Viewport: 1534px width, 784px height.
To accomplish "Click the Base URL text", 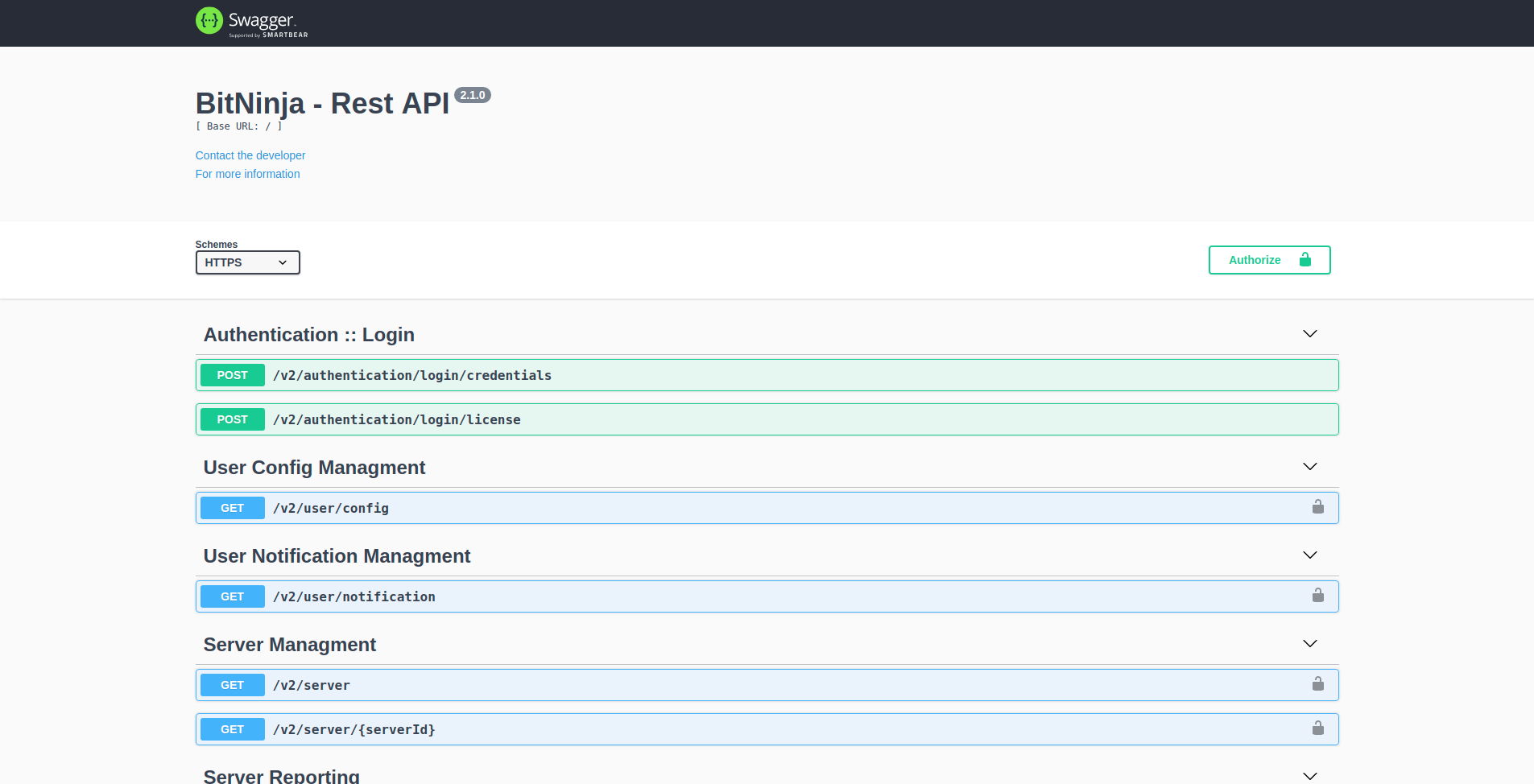I will tap(239, 126).
